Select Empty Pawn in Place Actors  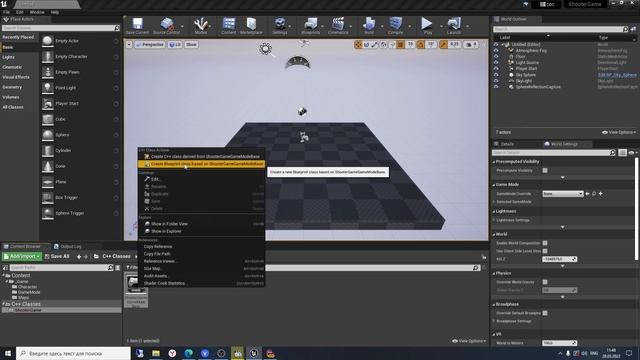[80, 72]
